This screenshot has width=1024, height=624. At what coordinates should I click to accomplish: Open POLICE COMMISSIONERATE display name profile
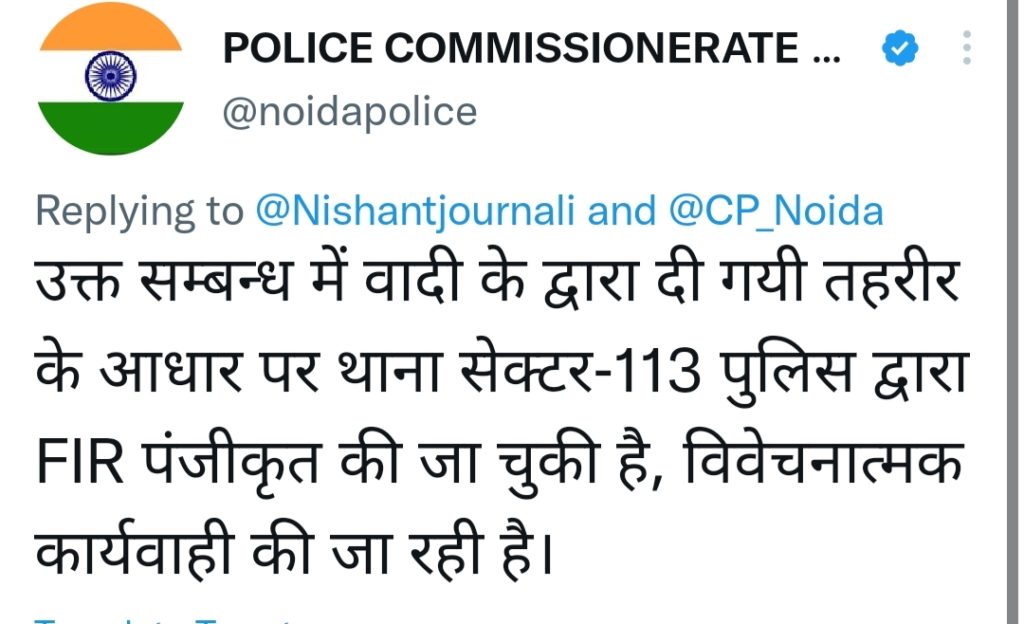coord(510,48)
